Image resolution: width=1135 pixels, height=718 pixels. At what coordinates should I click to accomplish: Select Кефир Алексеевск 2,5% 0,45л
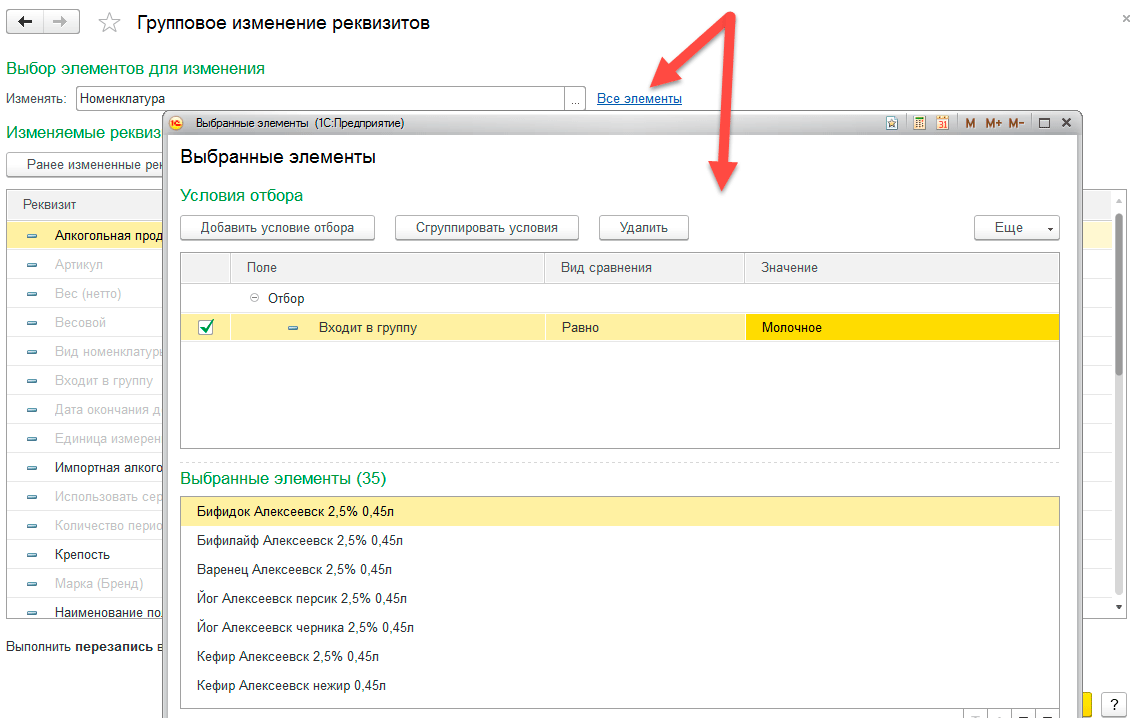(x=620, y=656)
